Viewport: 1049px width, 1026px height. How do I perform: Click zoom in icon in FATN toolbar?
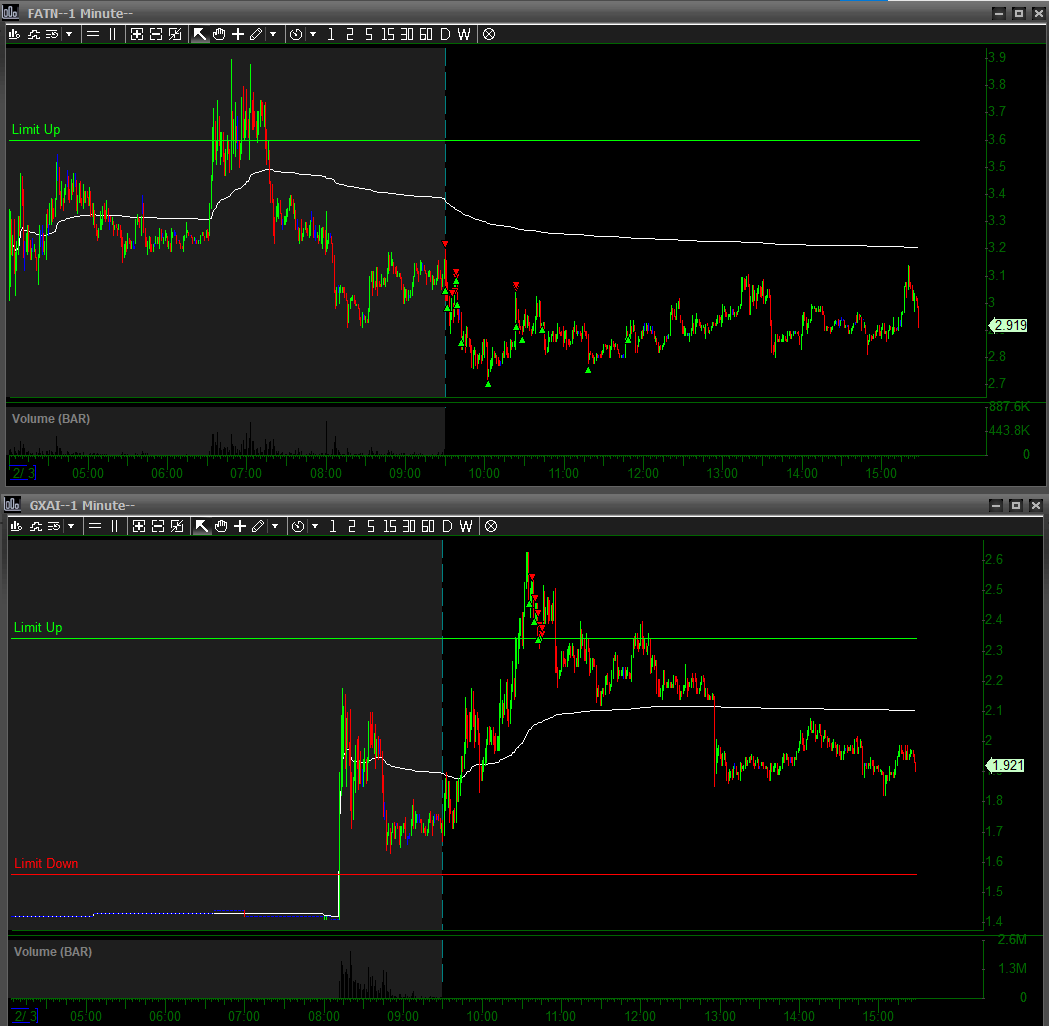(x=136, y=34)
